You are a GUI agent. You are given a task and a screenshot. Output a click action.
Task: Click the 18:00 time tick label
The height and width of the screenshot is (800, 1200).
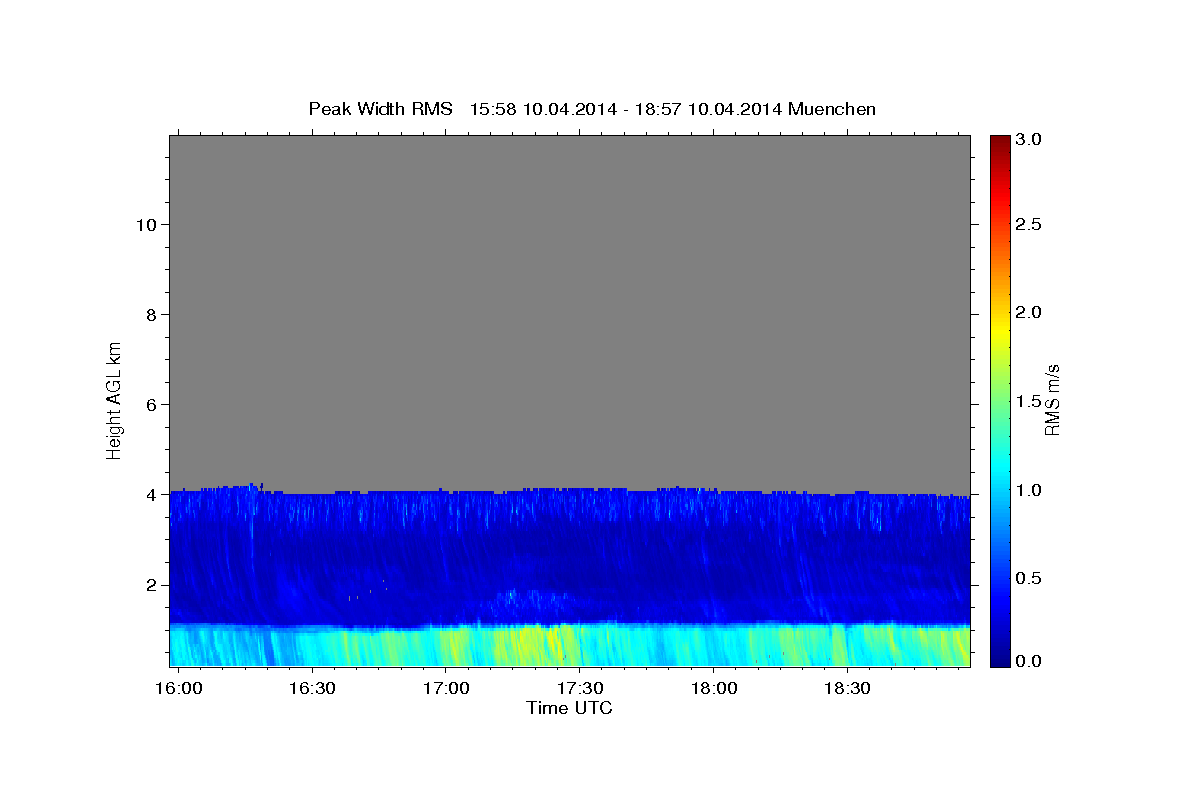[x=713, y=688]
